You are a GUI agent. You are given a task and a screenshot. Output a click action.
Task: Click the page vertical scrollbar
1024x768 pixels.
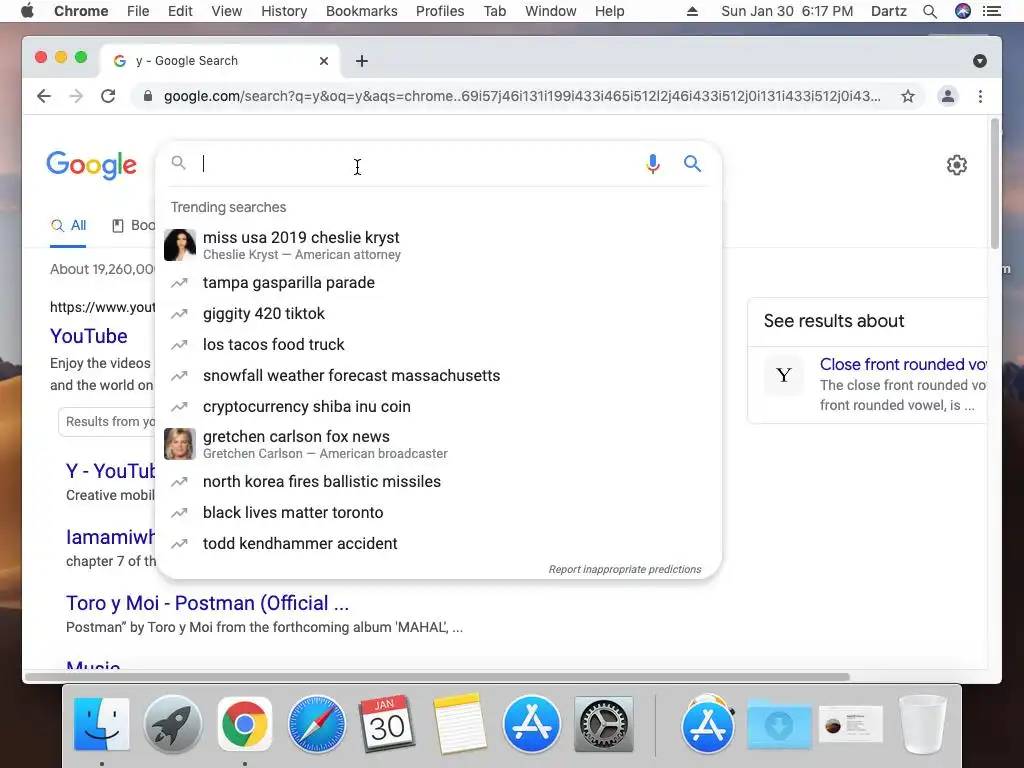pos(995,183)
